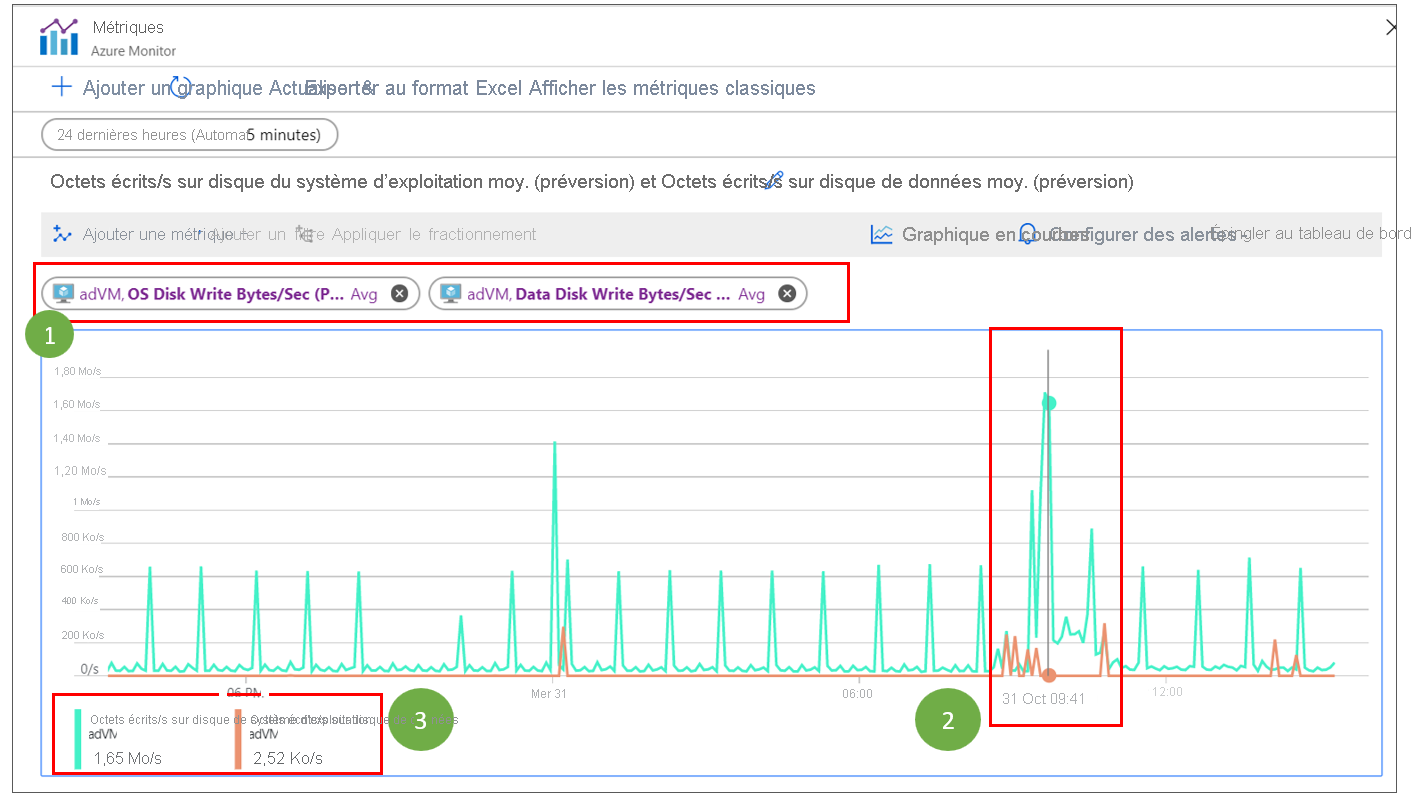Click the Azure Monitor Metrics chart logo
The width and height of the screenshot is (1412, 801).
click(x=59, y=37)
